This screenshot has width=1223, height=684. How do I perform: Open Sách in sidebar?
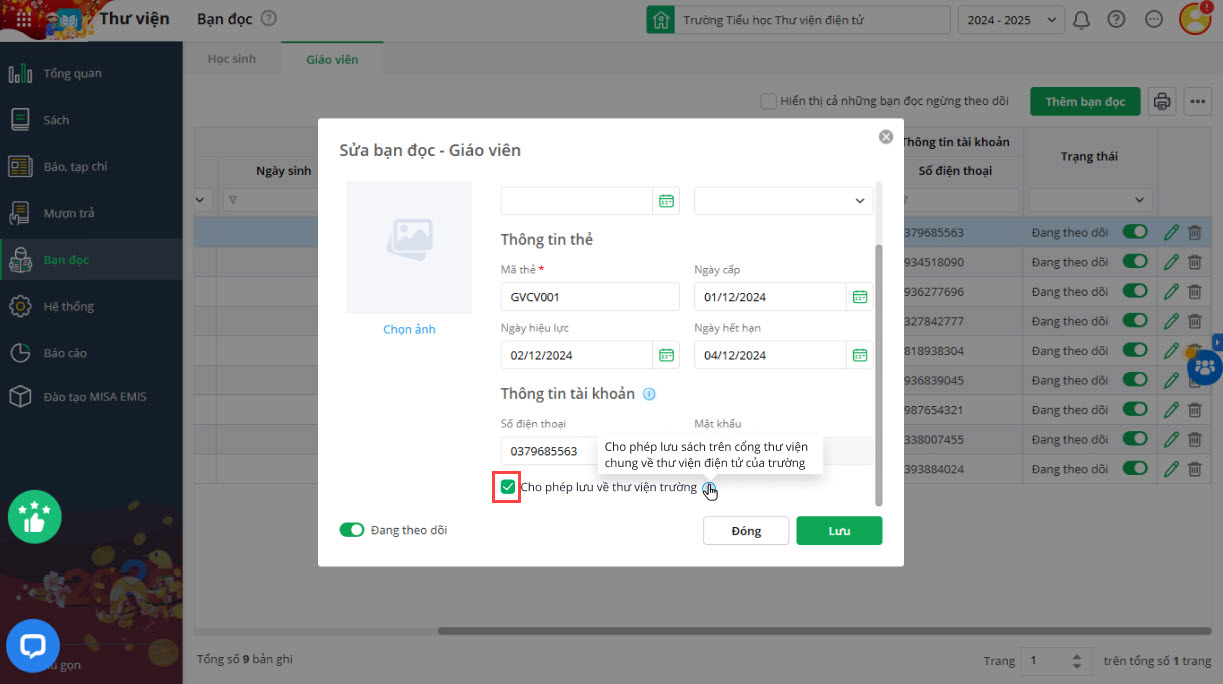click(x=91, y=120)
